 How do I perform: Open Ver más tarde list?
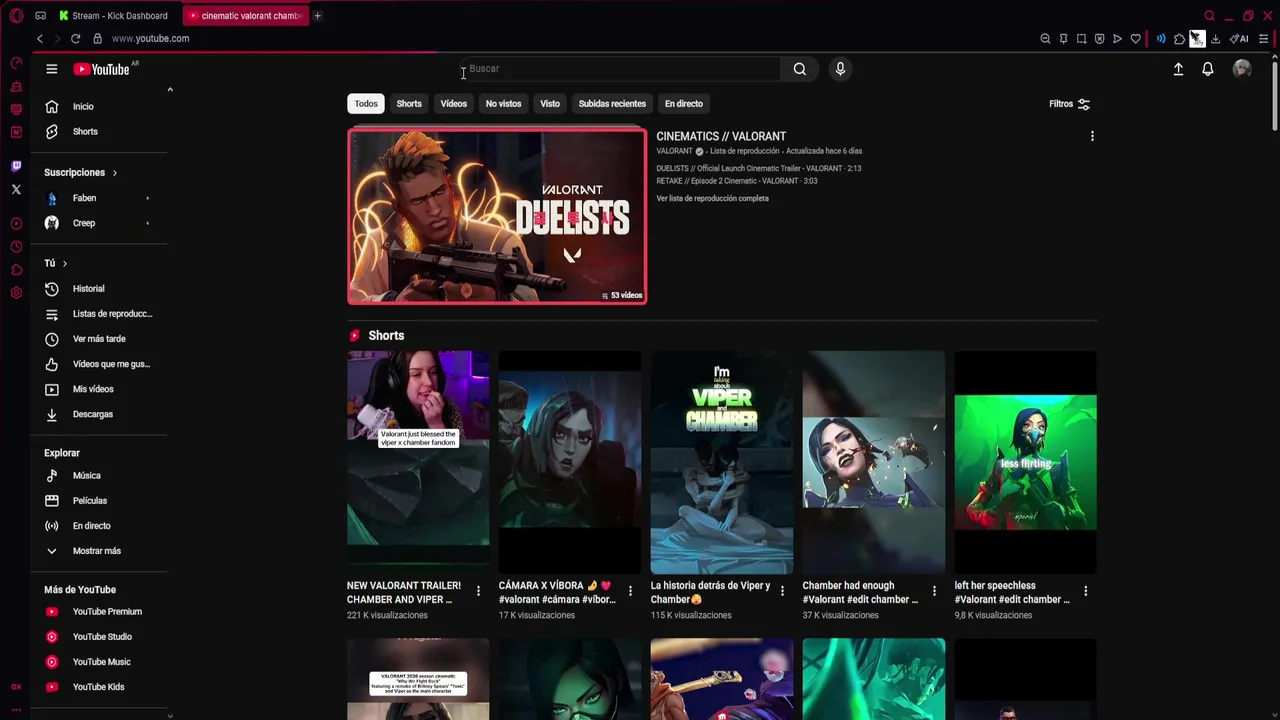point(98,339)
